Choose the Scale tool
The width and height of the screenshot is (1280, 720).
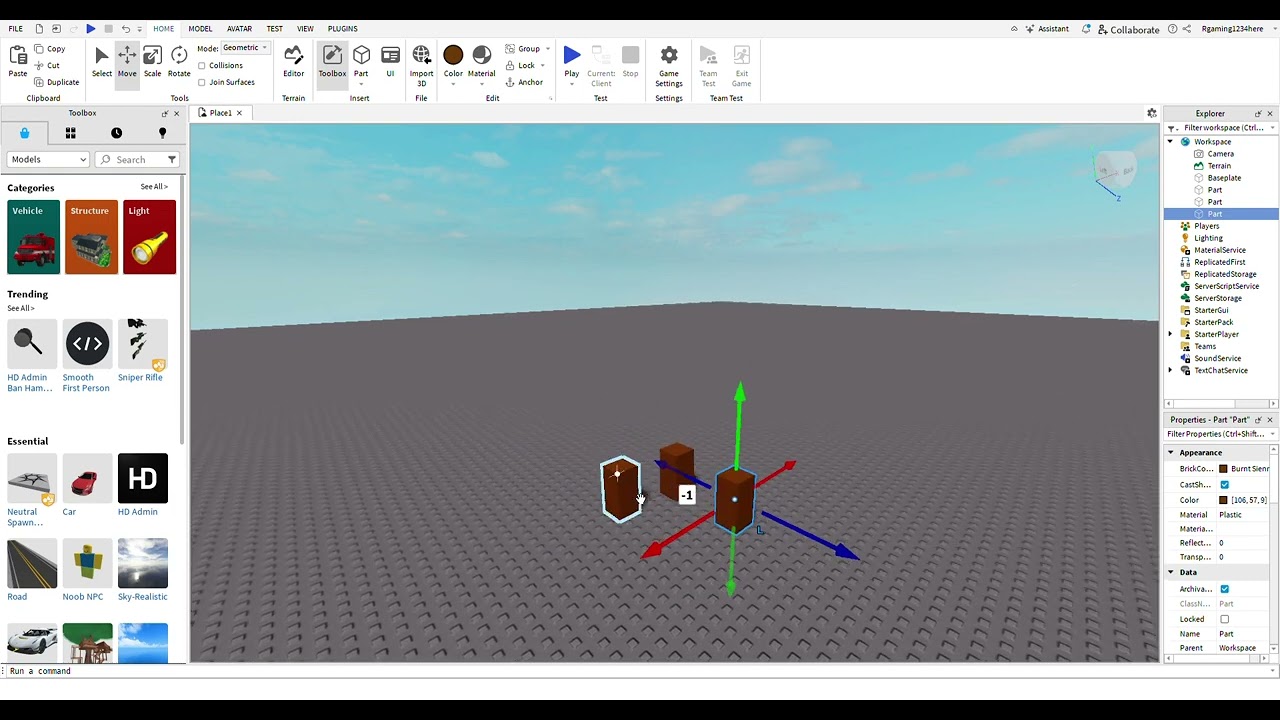(x=152, y=61)
